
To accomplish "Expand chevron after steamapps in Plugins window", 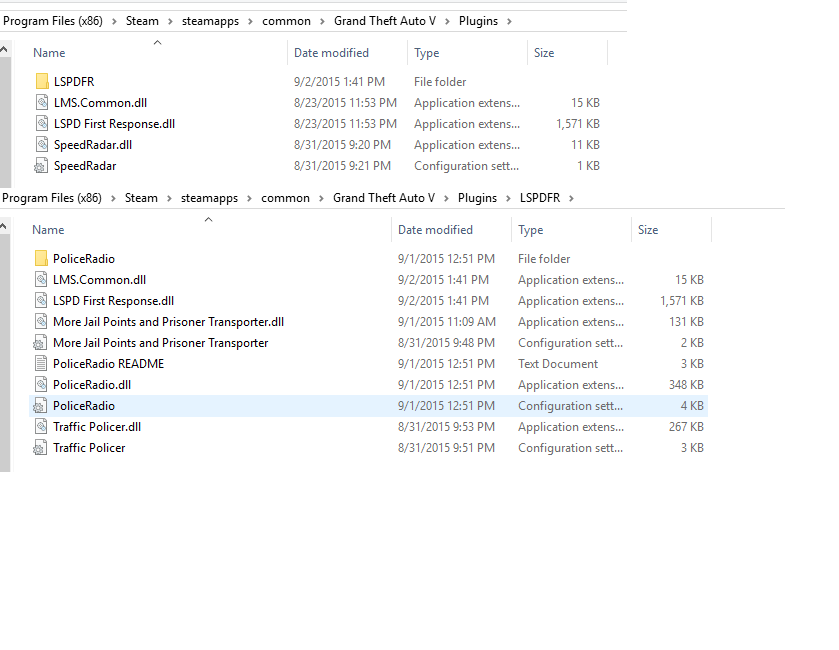I will pyautogui.click(x=250, y=21).
